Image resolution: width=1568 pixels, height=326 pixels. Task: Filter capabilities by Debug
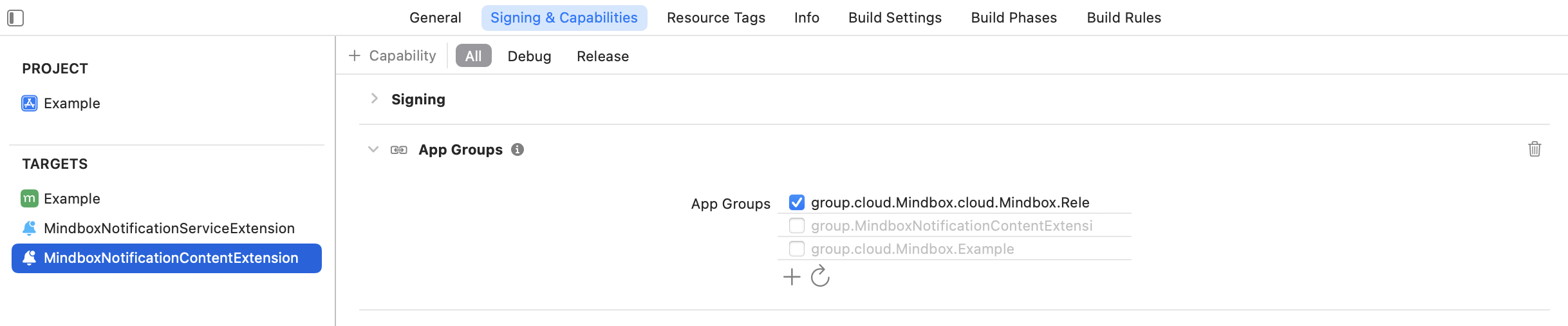(529, 56)
